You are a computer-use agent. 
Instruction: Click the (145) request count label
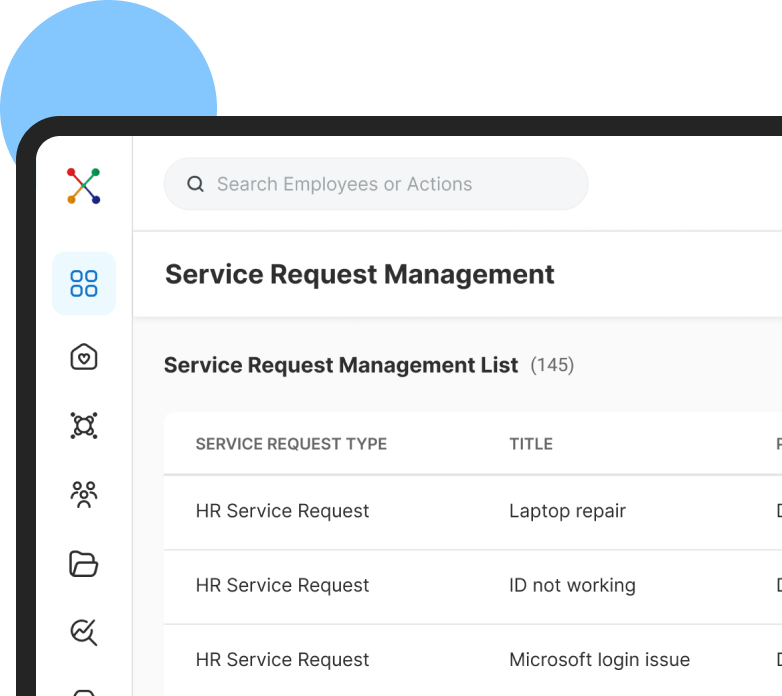coord(552,365)
